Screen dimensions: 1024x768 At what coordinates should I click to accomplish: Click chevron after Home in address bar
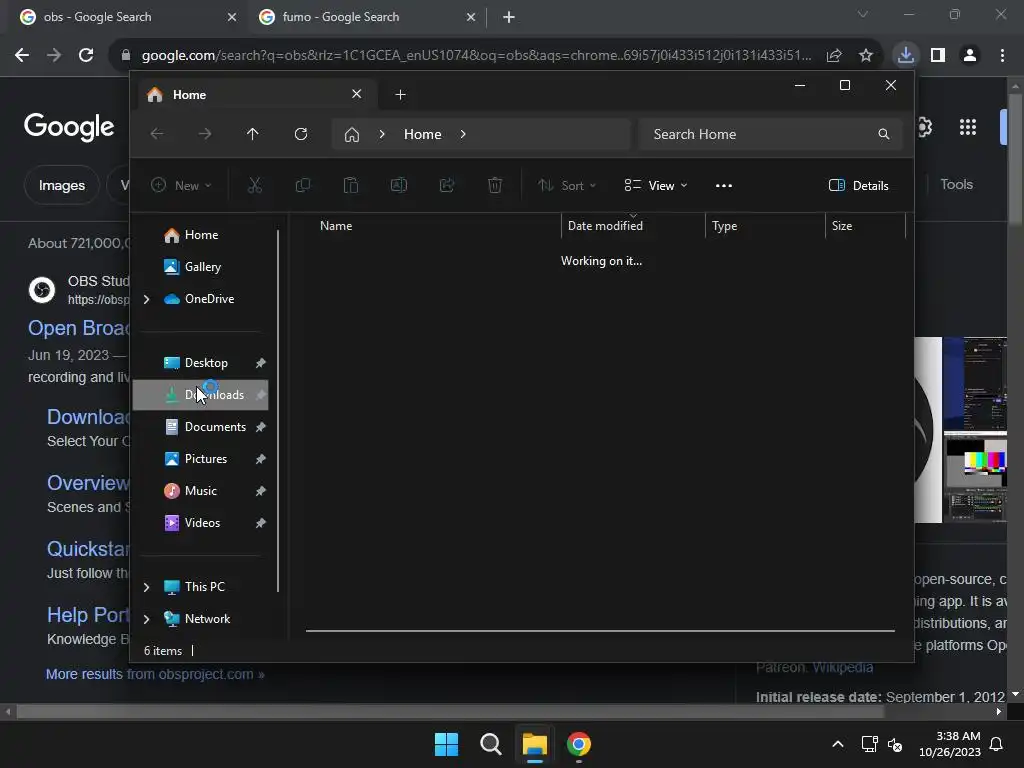(x=463, y=134)
